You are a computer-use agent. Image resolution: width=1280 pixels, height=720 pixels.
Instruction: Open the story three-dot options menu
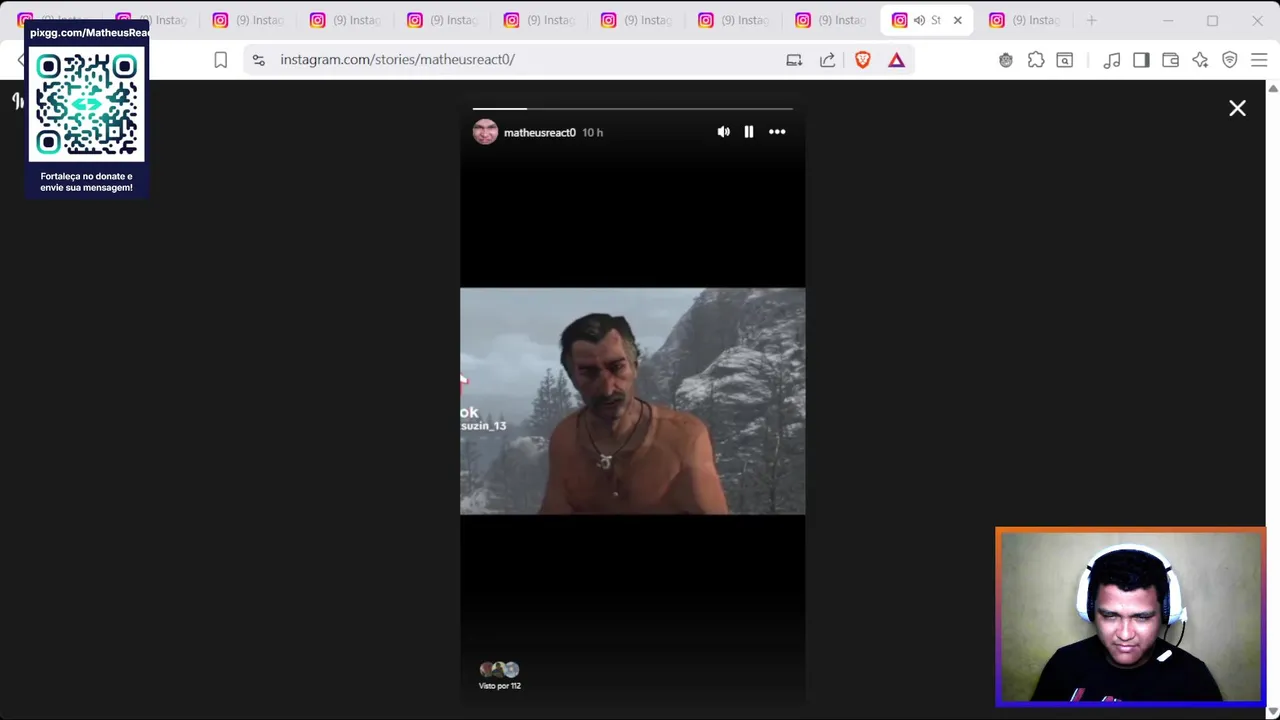point(777,132)
